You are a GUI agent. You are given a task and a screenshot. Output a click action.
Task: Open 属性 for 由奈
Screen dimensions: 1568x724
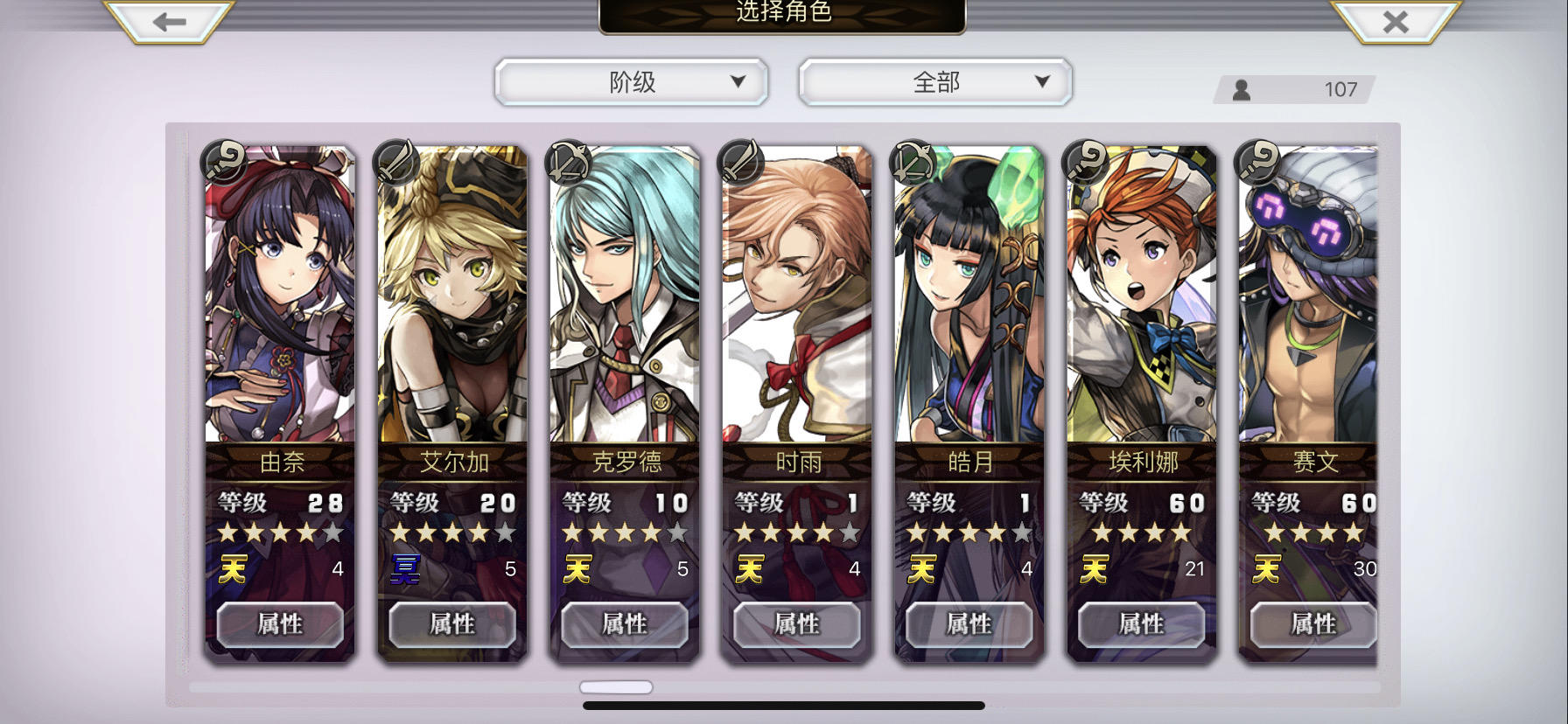tap(280, 624)
